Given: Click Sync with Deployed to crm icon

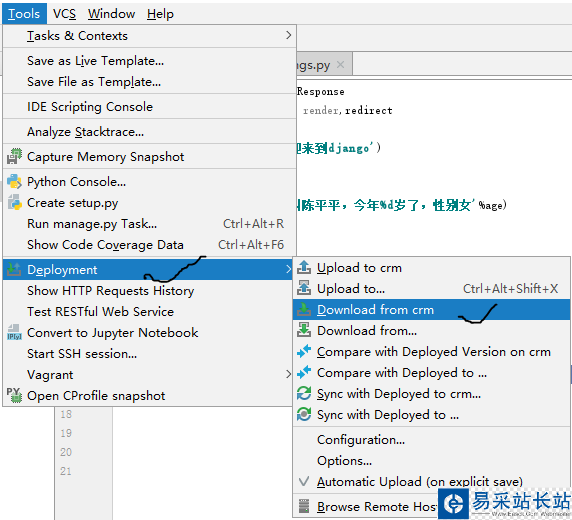Looking at the screenshot, I should (304, 393).
